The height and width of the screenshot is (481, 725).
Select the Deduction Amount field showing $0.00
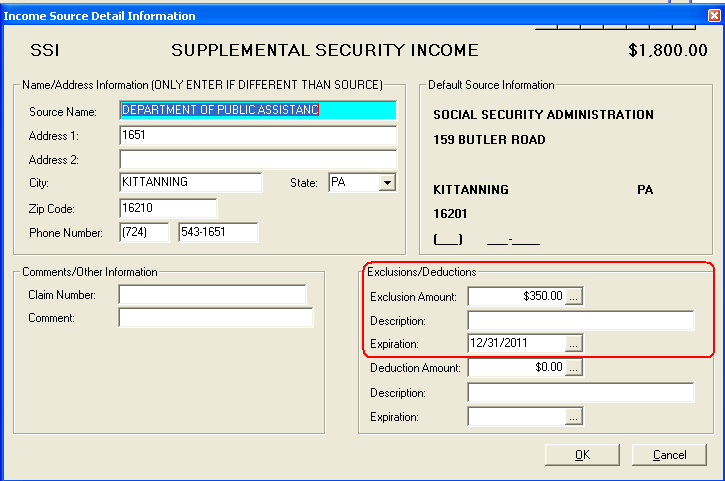pos(516,368)
